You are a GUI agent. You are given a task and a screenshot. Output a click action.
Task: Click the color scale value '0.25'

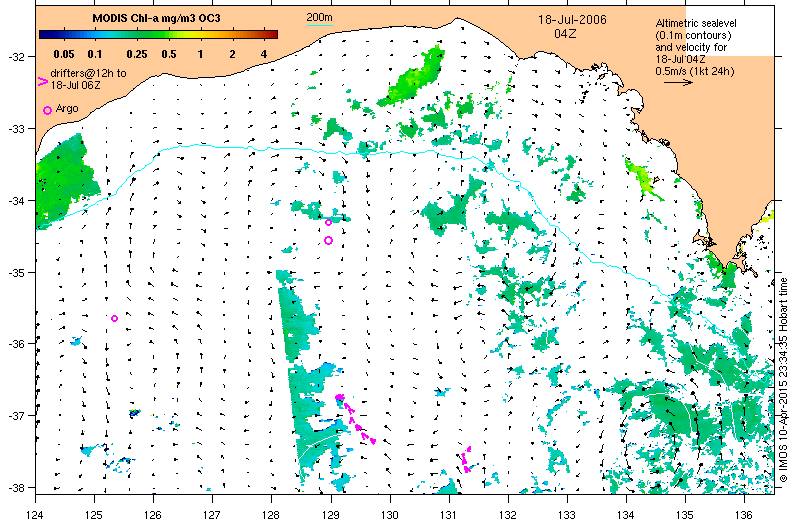pos(137,54)
